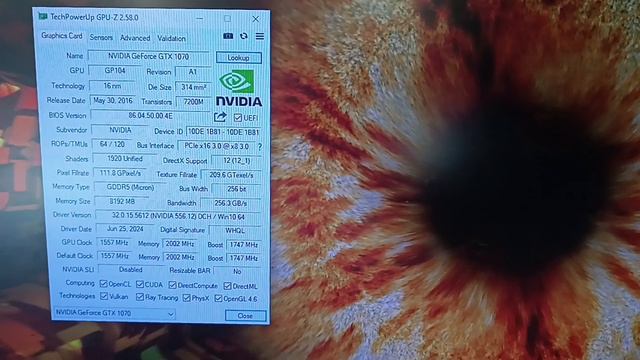Image resolution: width=640 pixels, height=360 pixels.
Task: Toggle the DirectML checkbox
Action: 227,286
